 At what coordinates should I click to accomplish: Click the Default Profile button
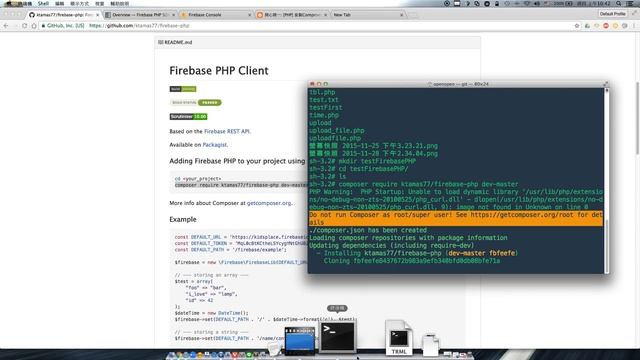612,14
